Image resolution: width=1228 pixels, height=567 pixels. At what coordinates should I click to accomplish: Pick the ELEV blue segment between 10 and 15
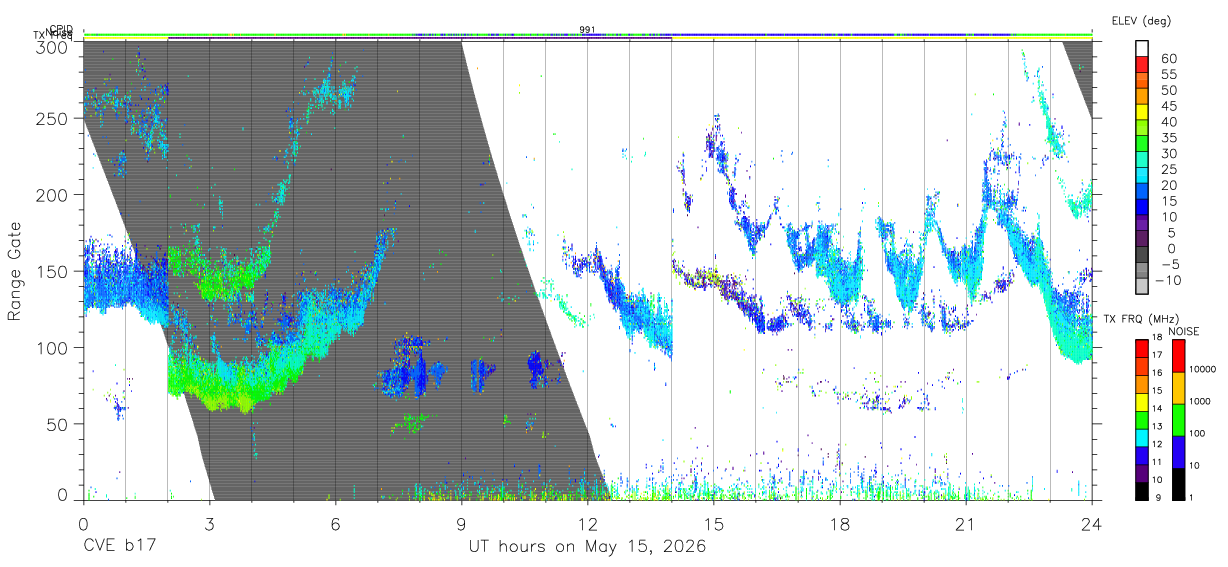[1142, 208]
